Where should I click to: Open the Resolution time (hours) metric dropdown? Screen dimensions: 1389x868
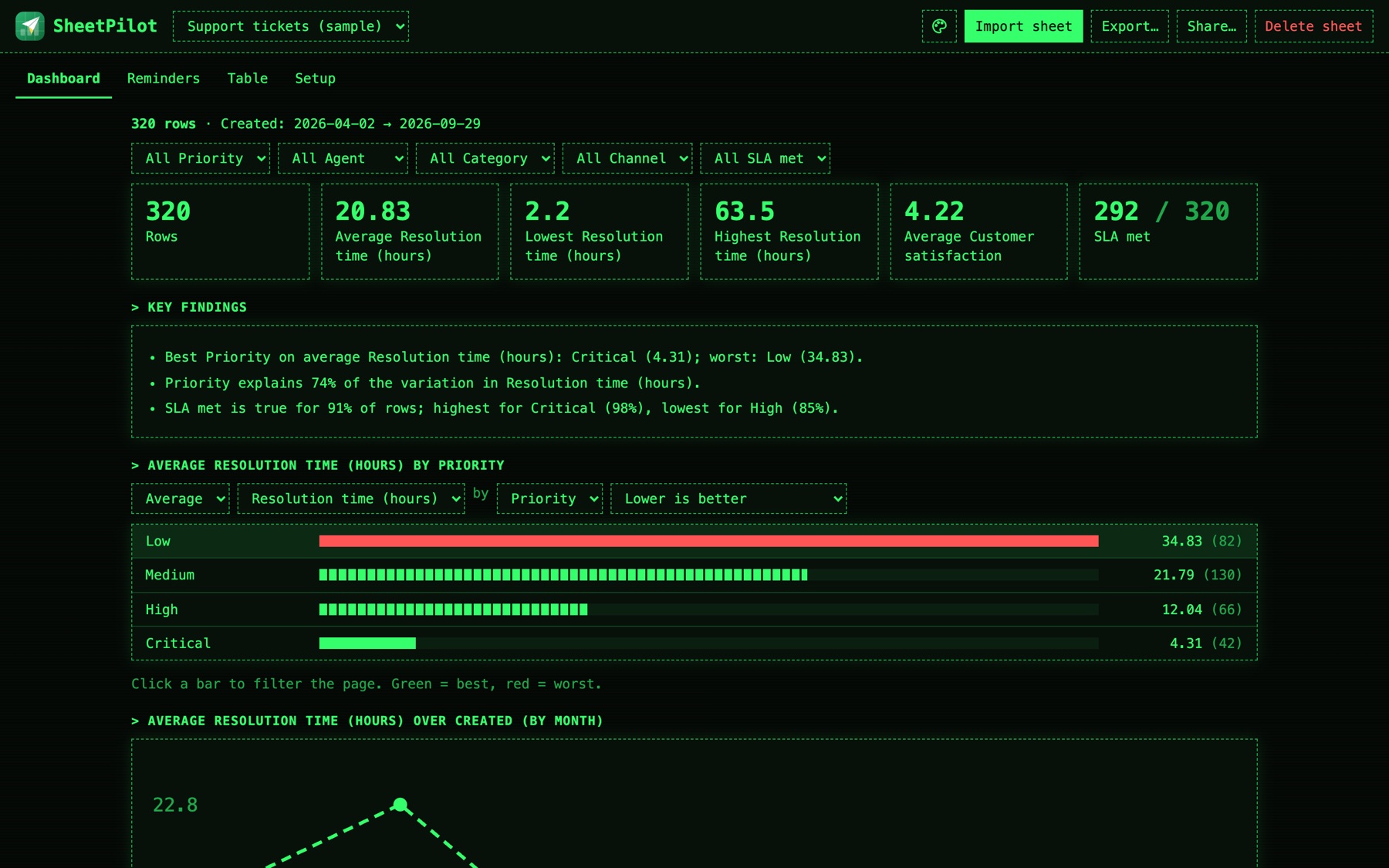[x=351, y=498]
